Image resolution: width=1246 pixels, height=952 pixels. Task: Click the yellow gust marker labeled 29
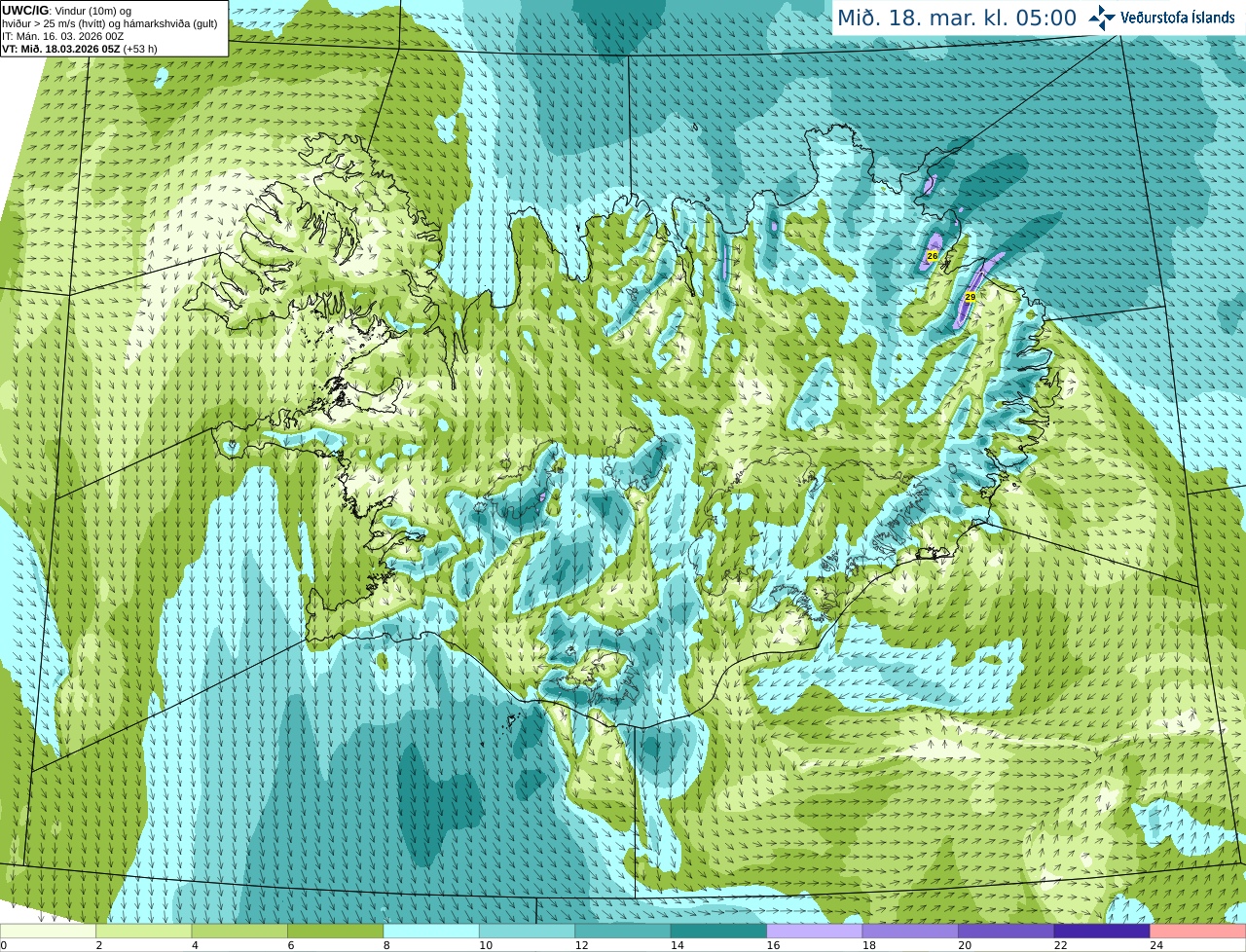(970, 296)
